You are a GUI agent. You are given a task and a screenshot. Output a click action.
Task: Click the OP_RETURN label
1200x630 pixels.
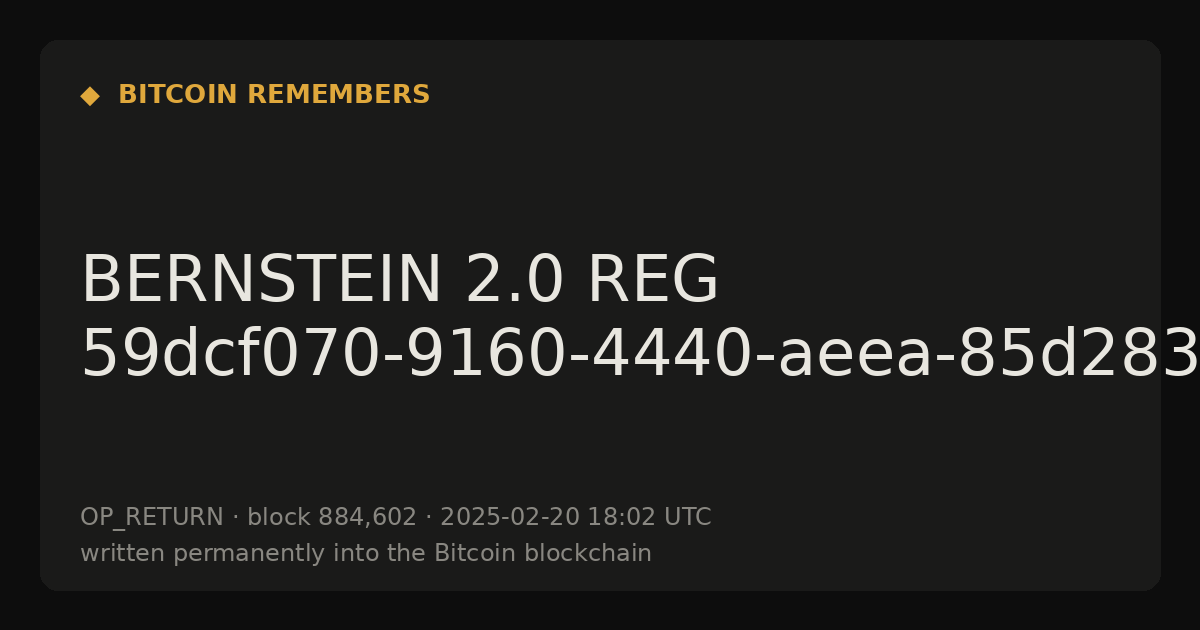point(152,518)
